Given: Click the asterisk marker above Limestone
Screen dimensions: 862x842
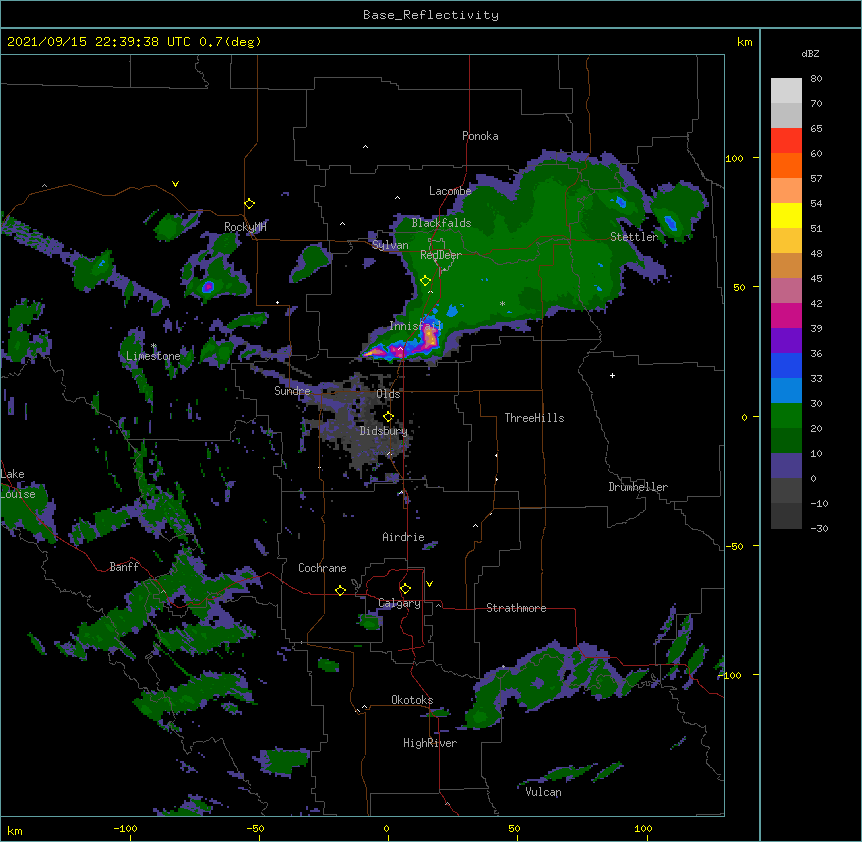Looking at the screenshot, I should coord(154,346).
